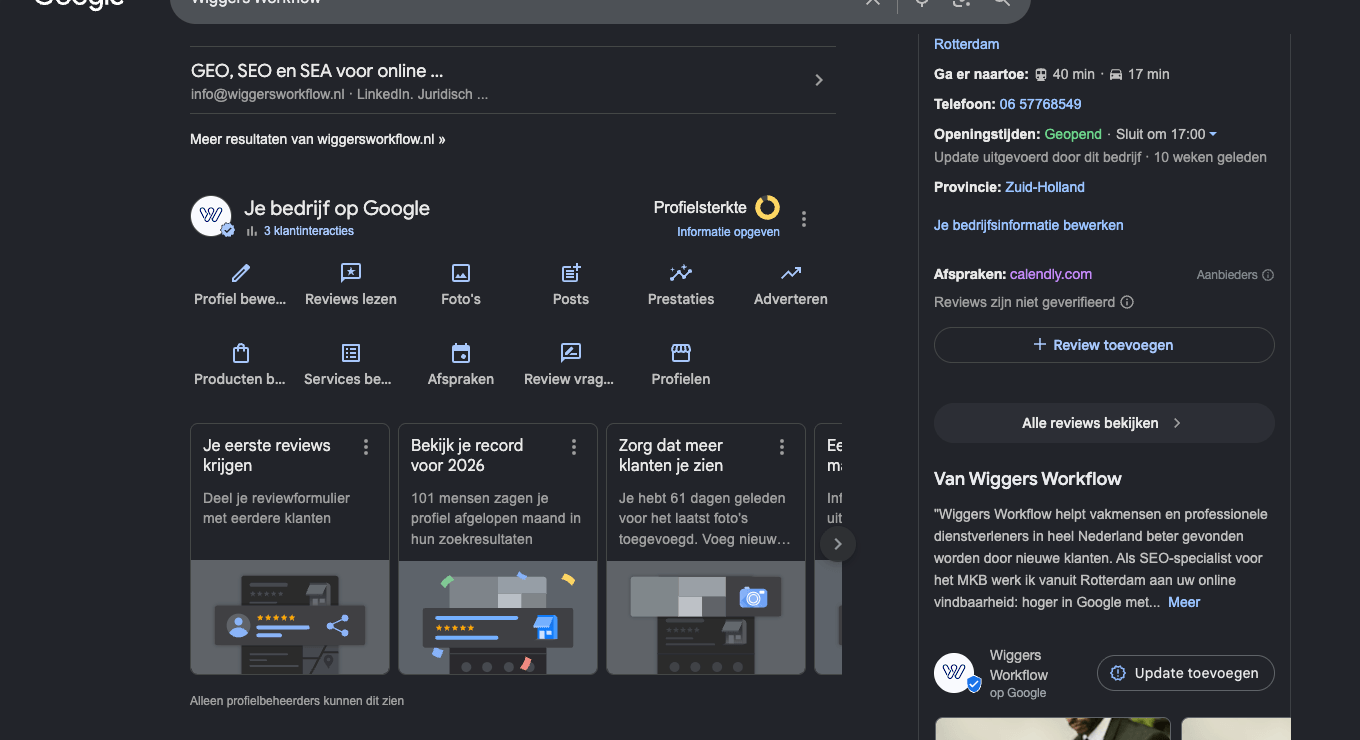Open the '3 klantinteracties' link
This screenshot has width=1360, height=740.
click(308, 231)
